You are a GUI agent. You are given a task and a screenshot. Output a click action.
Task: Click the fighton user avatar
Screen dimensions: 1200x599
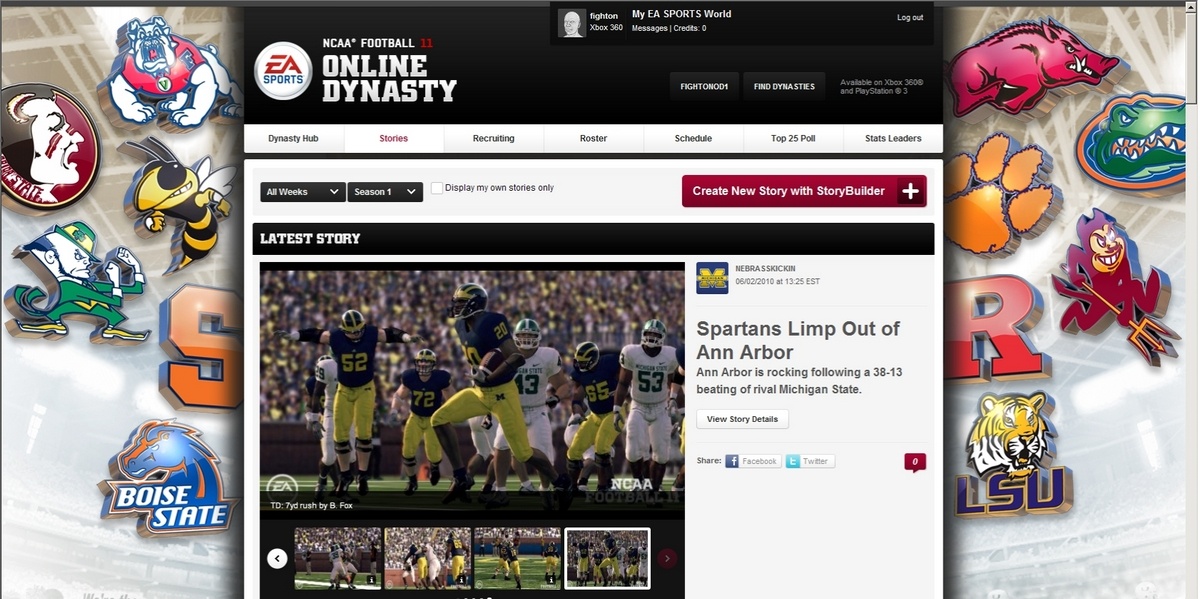(572, 23)
